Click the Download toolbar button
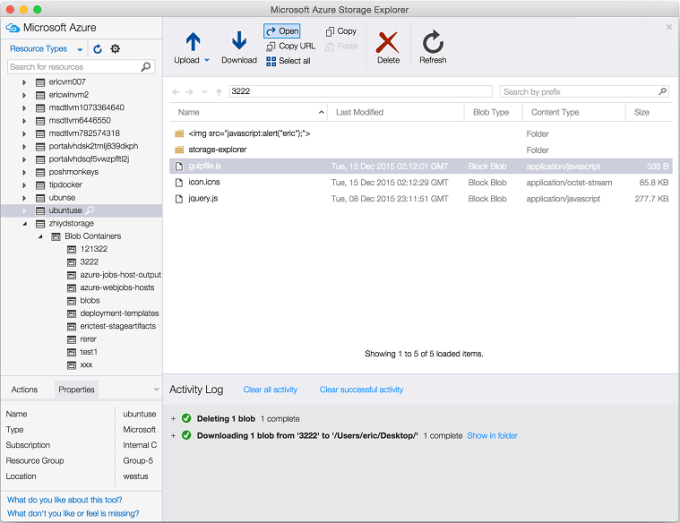Viewport: 680px width, 523px height. tap(239, 48)
